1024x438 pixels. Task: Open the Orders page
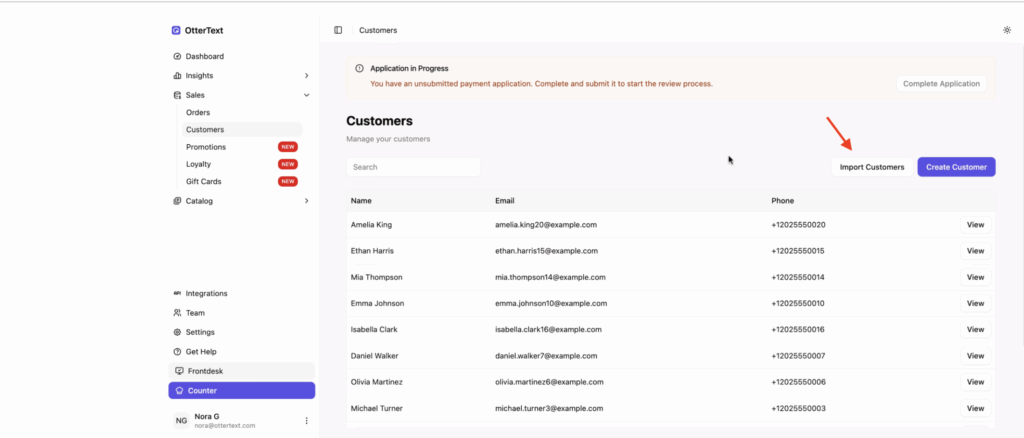[x=198, y=112]
